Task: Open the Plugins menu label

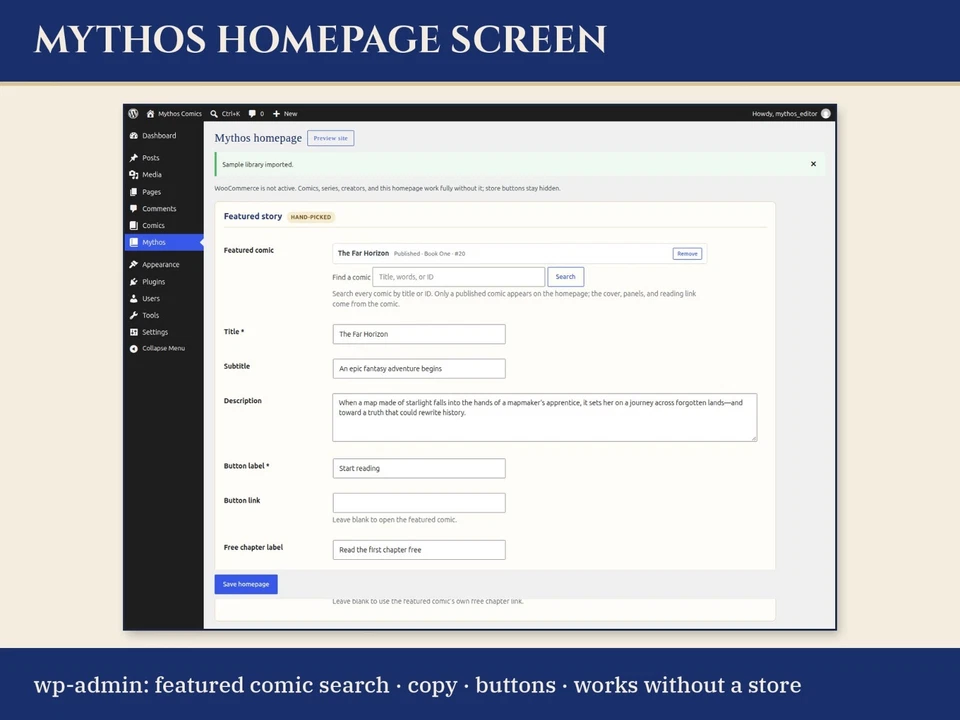Action: click(154, 282)
